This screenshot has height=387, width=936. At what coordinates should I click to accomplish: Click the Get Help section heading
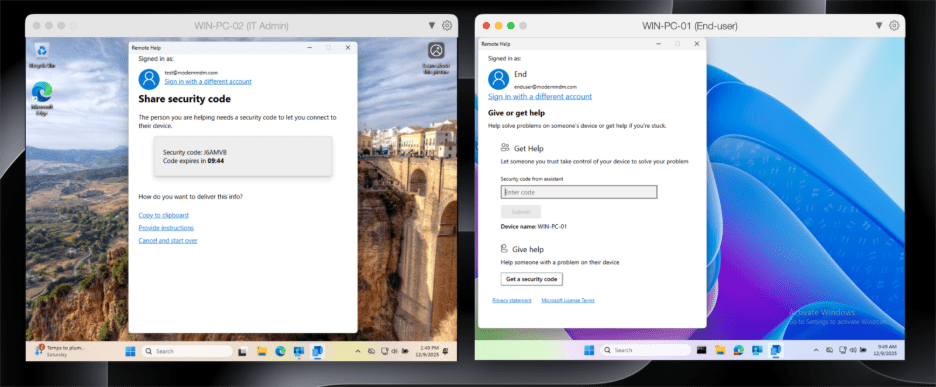tap(528, 148)
